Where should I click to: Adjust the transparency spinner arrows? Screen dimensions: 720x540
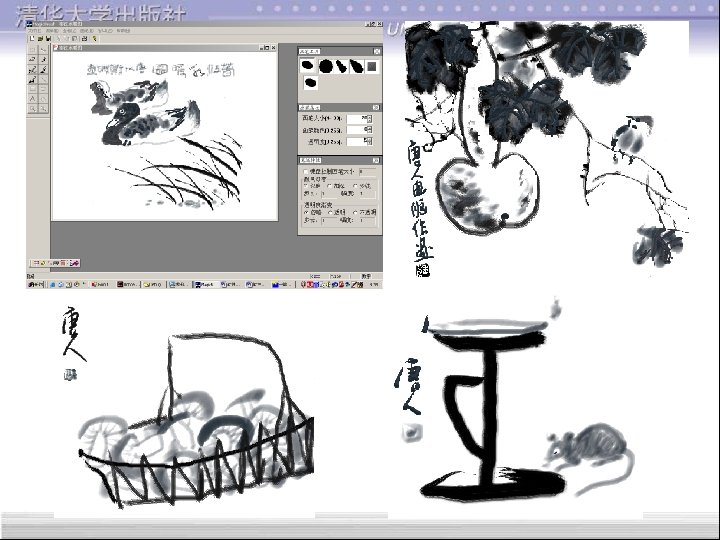[370, 141]
